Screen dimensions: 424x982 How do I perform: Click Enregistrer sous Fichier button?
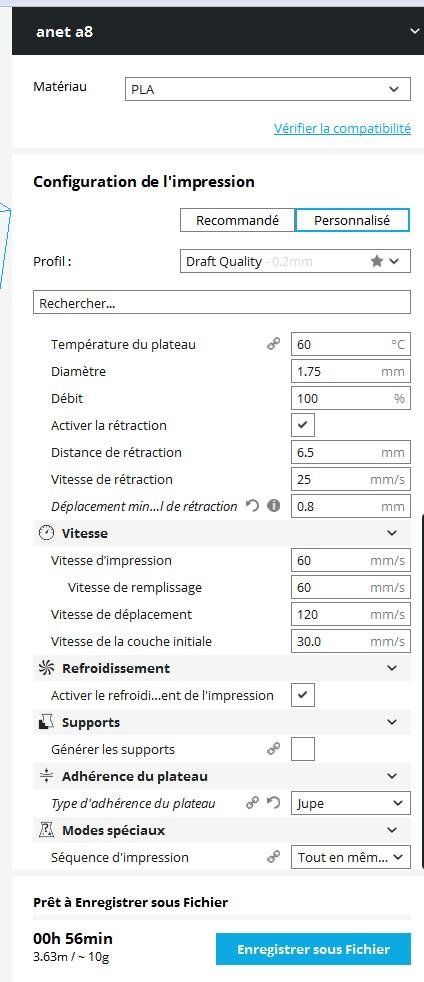(313, 949)
